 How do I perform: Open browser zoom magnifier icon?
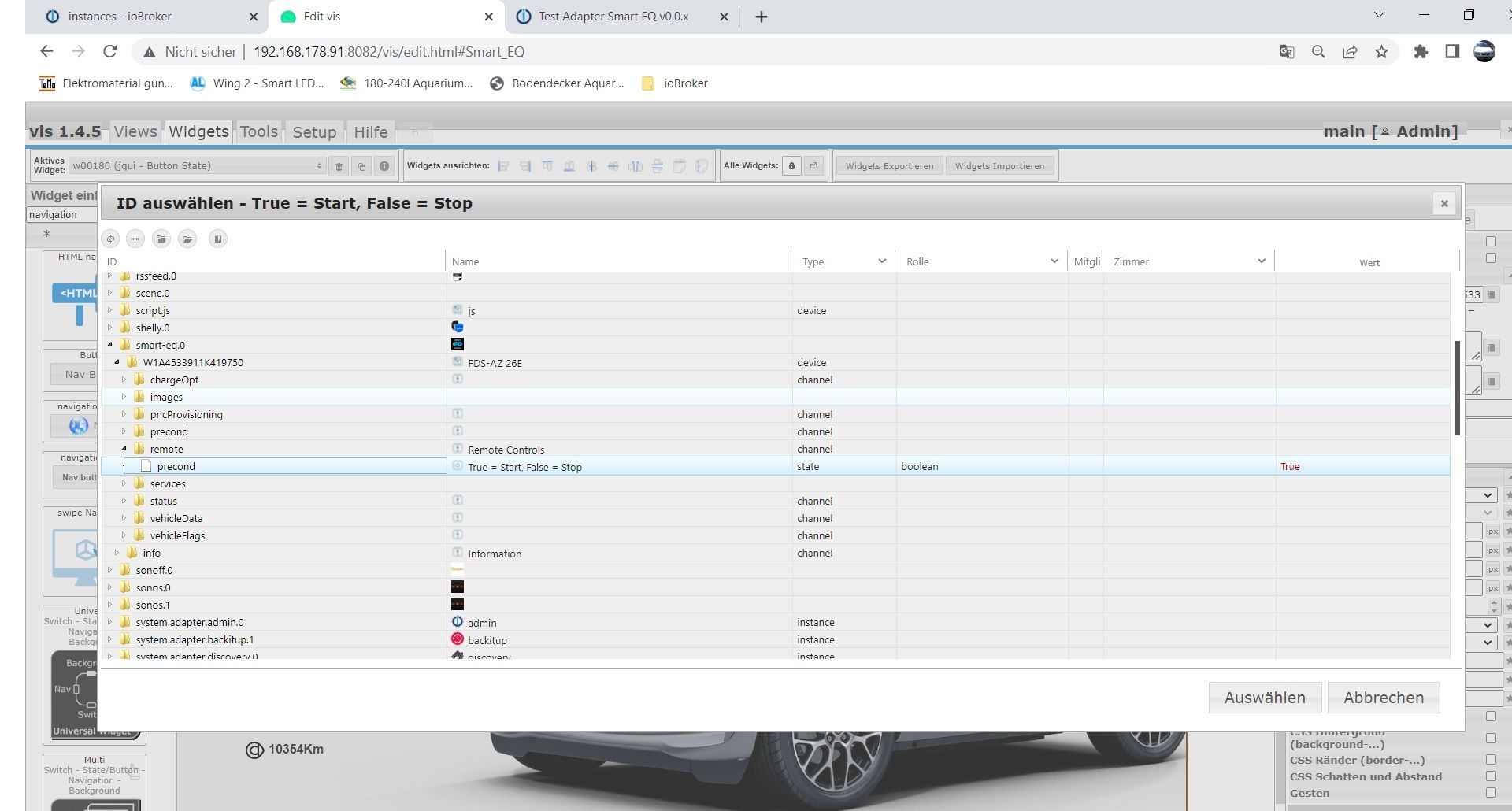click(x=1318, y=52)
